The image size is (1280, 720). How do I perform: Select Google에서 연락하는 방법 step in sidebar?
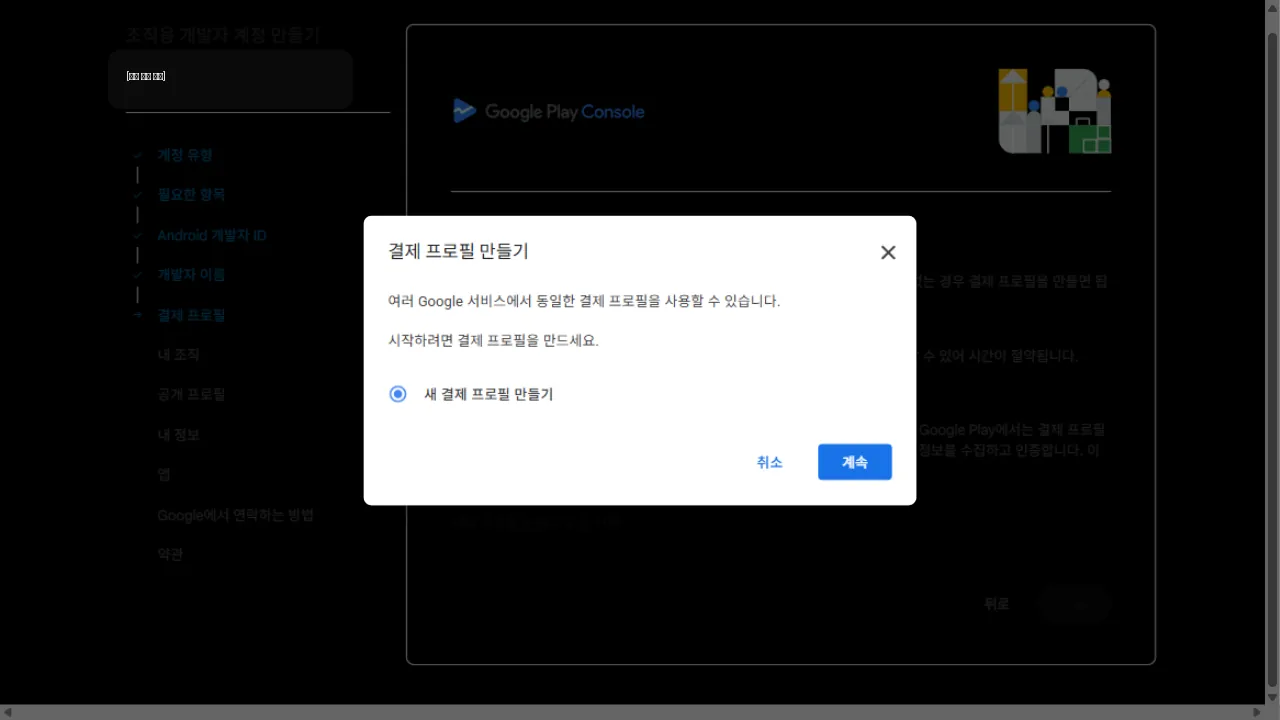click(236, 515)
